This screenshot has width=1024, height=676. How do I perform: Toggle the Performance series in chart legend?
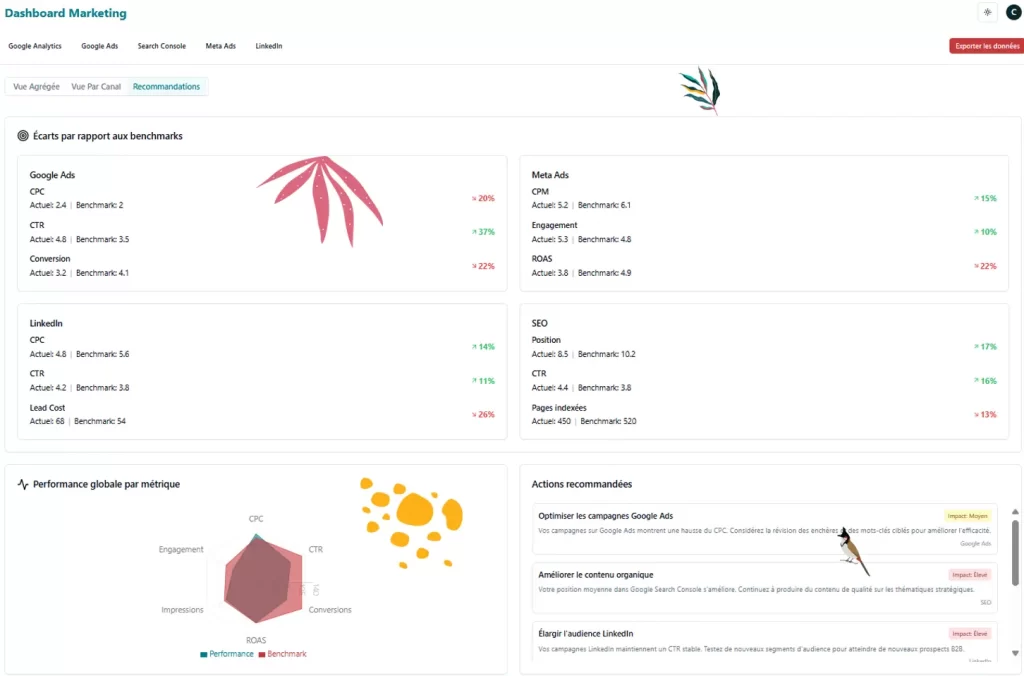[227, 654]
